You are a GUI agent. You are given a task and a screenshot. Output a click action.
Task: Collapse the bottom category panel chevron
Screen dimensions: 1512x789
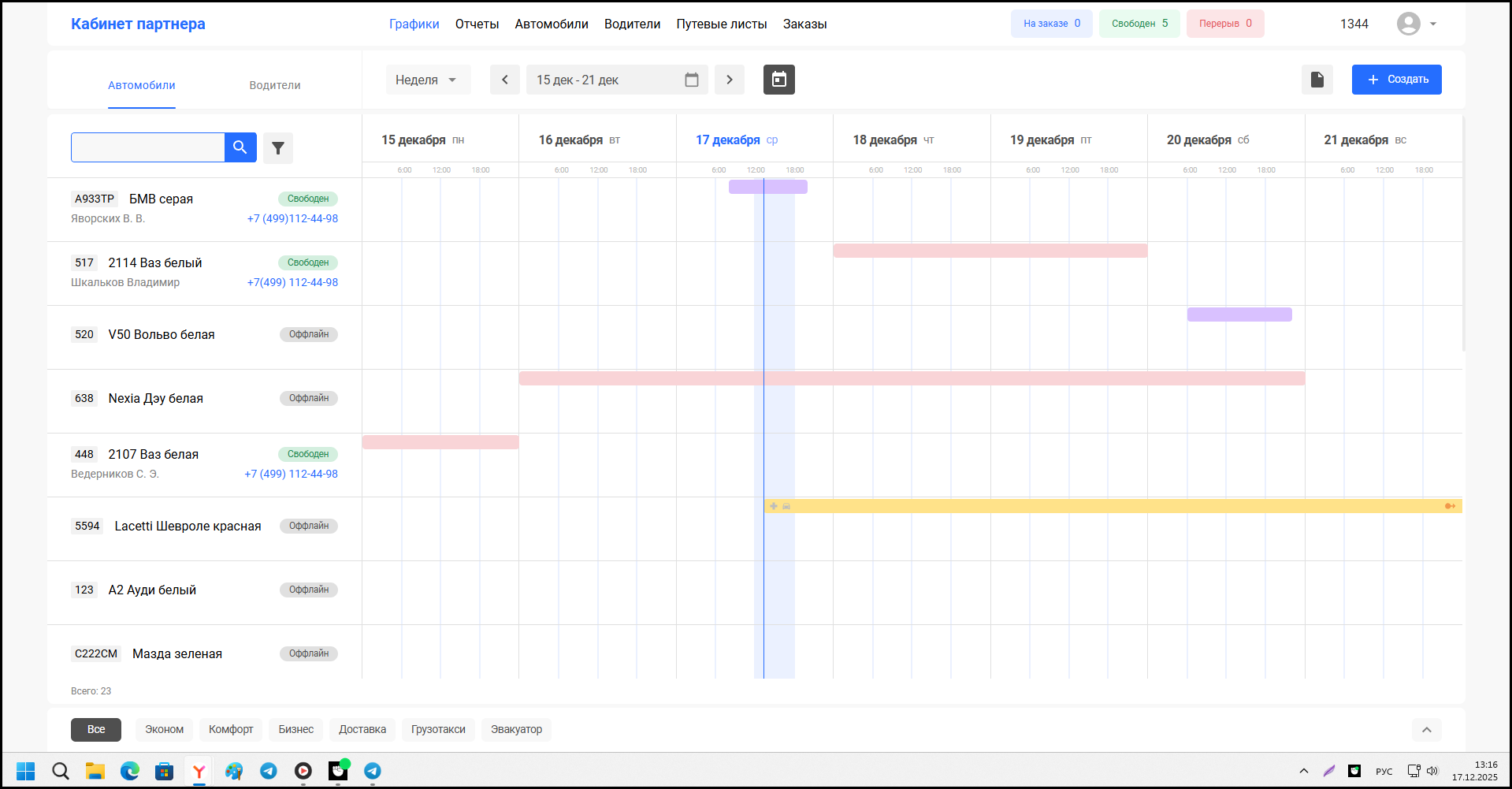1426,730
